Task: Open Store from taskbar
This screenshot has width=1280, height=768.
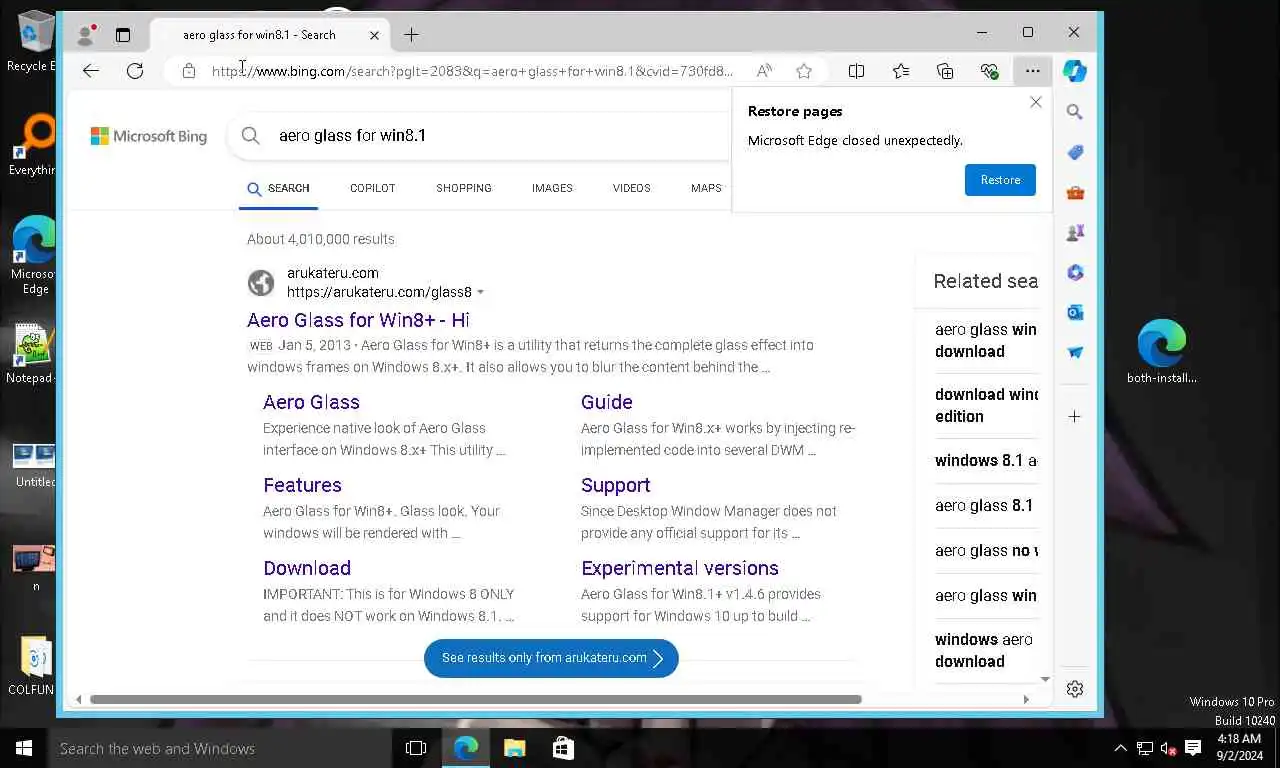Action: 563,748
